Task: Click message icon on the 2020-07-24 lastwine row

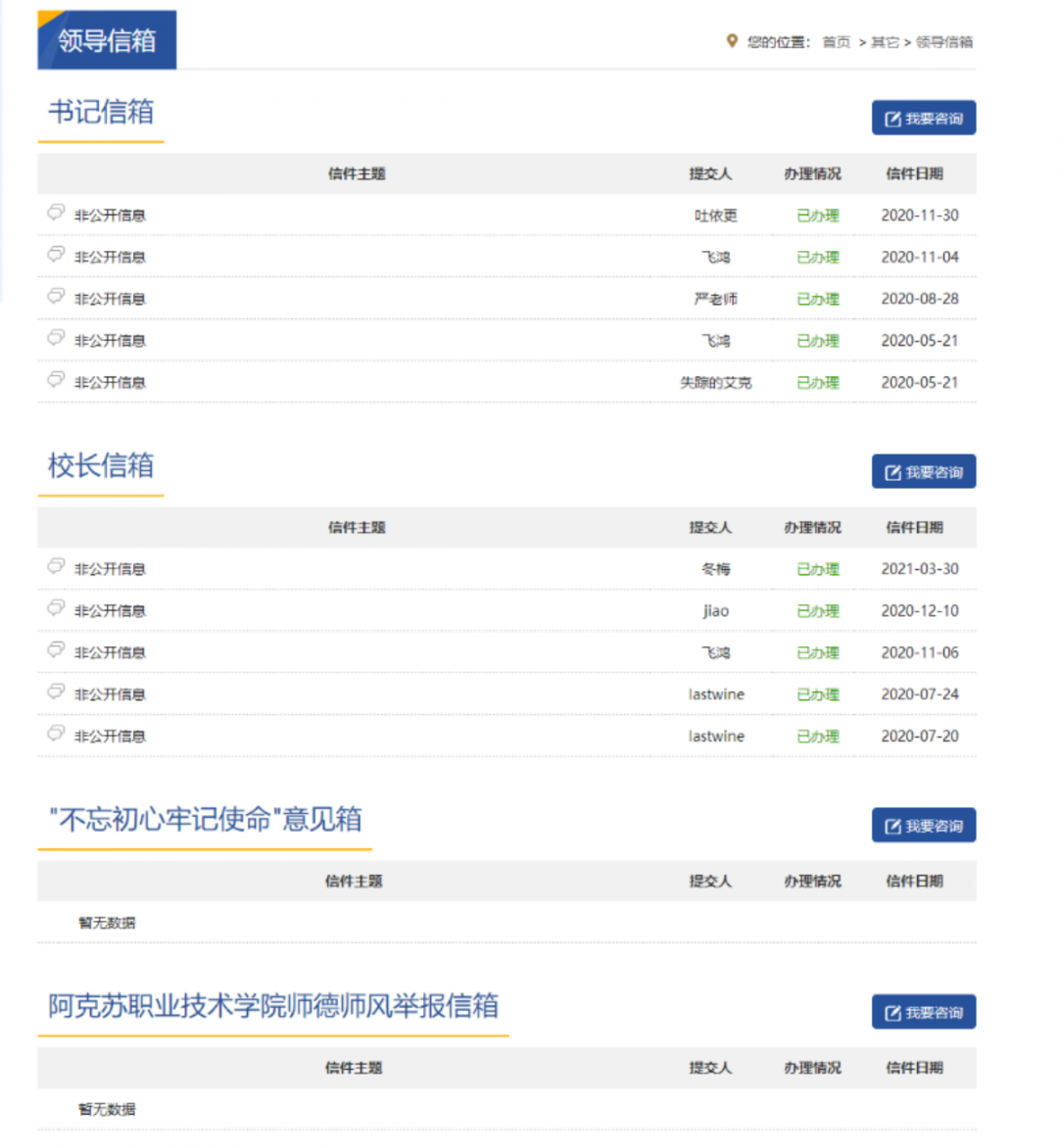Action: (56, 692)
